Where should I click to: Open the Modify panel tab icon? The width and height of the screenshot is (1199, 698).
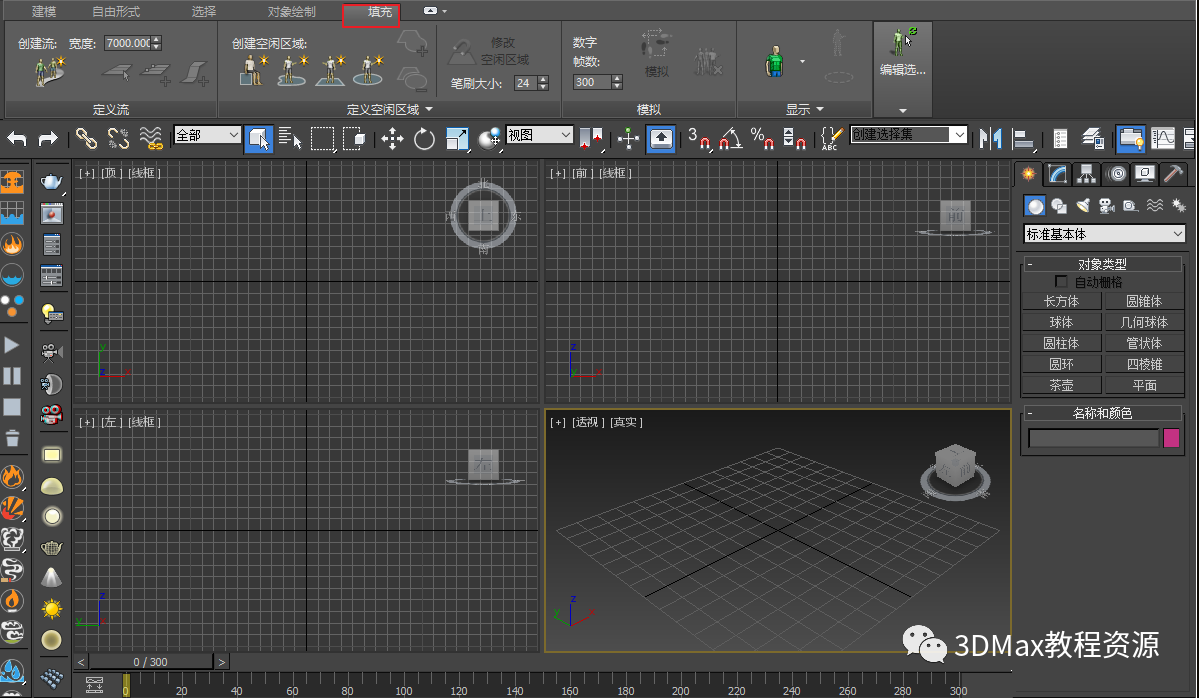pos(1057,174)
